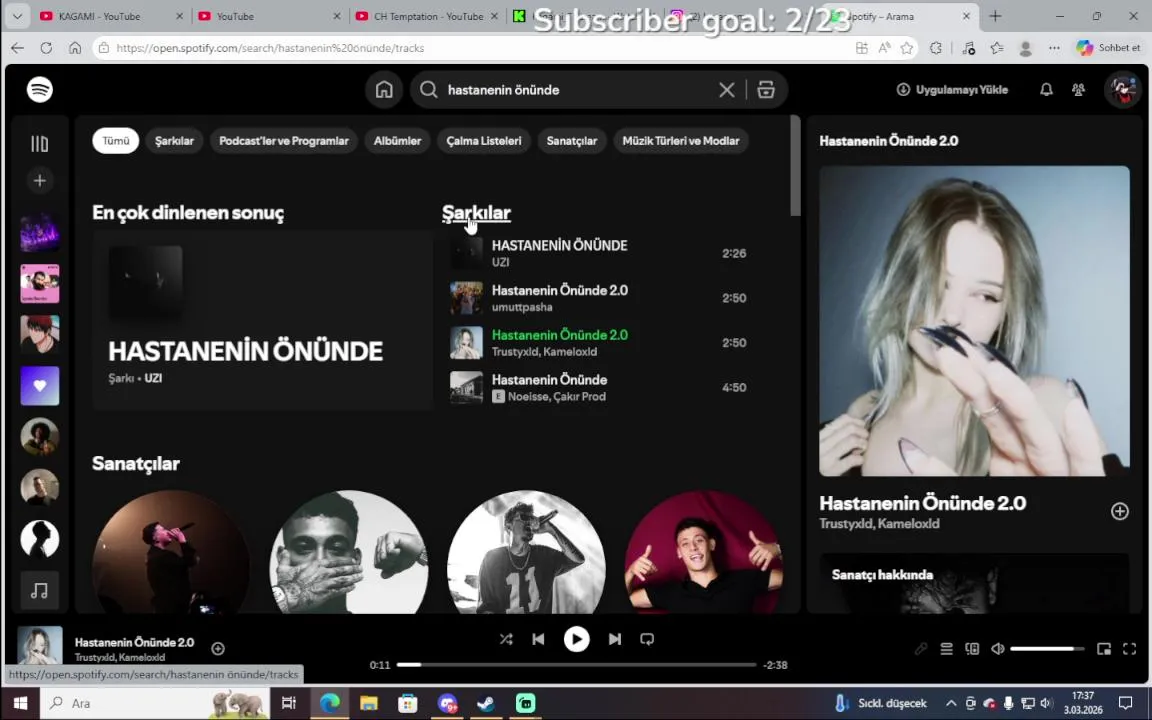Clear the search field X icon
Viewport: 1152px width, 720px height.
pos(727,90)
